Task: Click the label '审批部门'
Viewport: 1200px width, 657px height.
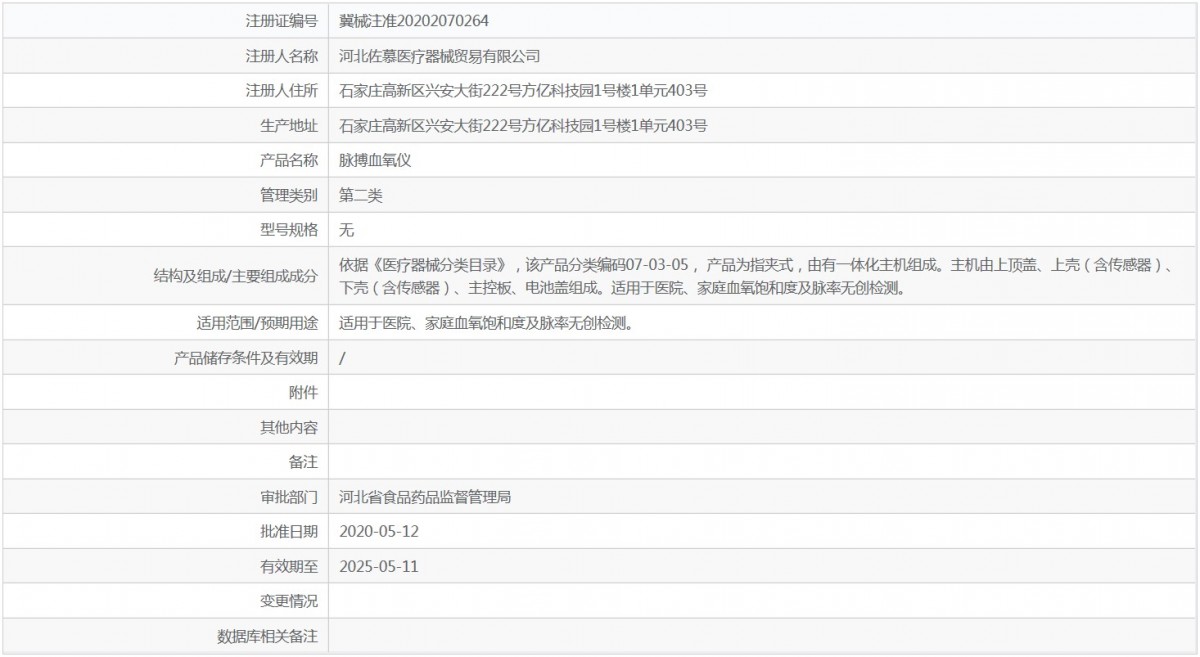Action: point(289,497)
